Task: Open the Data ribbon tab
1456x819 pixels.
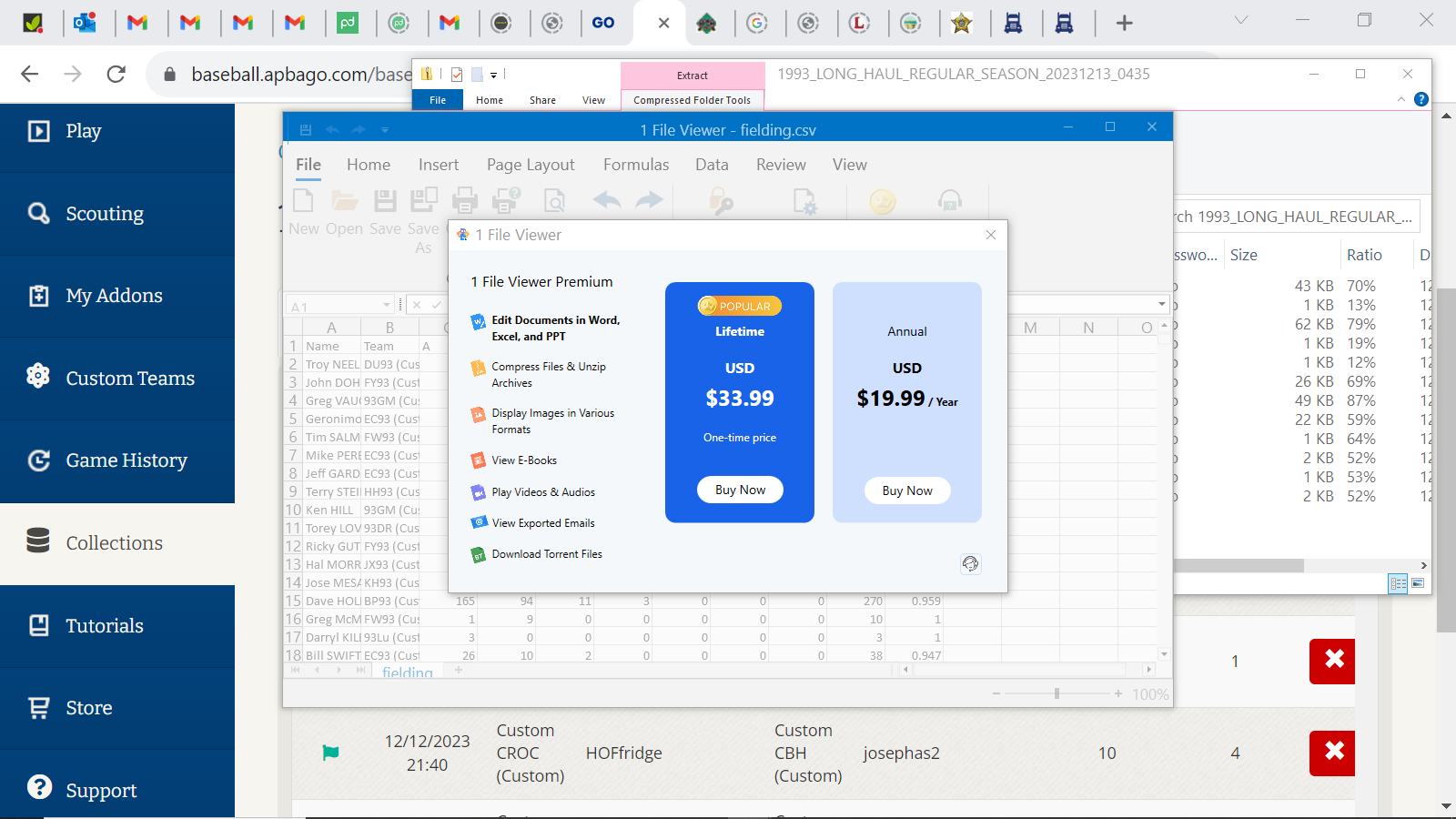Action: tap(712, 165)
